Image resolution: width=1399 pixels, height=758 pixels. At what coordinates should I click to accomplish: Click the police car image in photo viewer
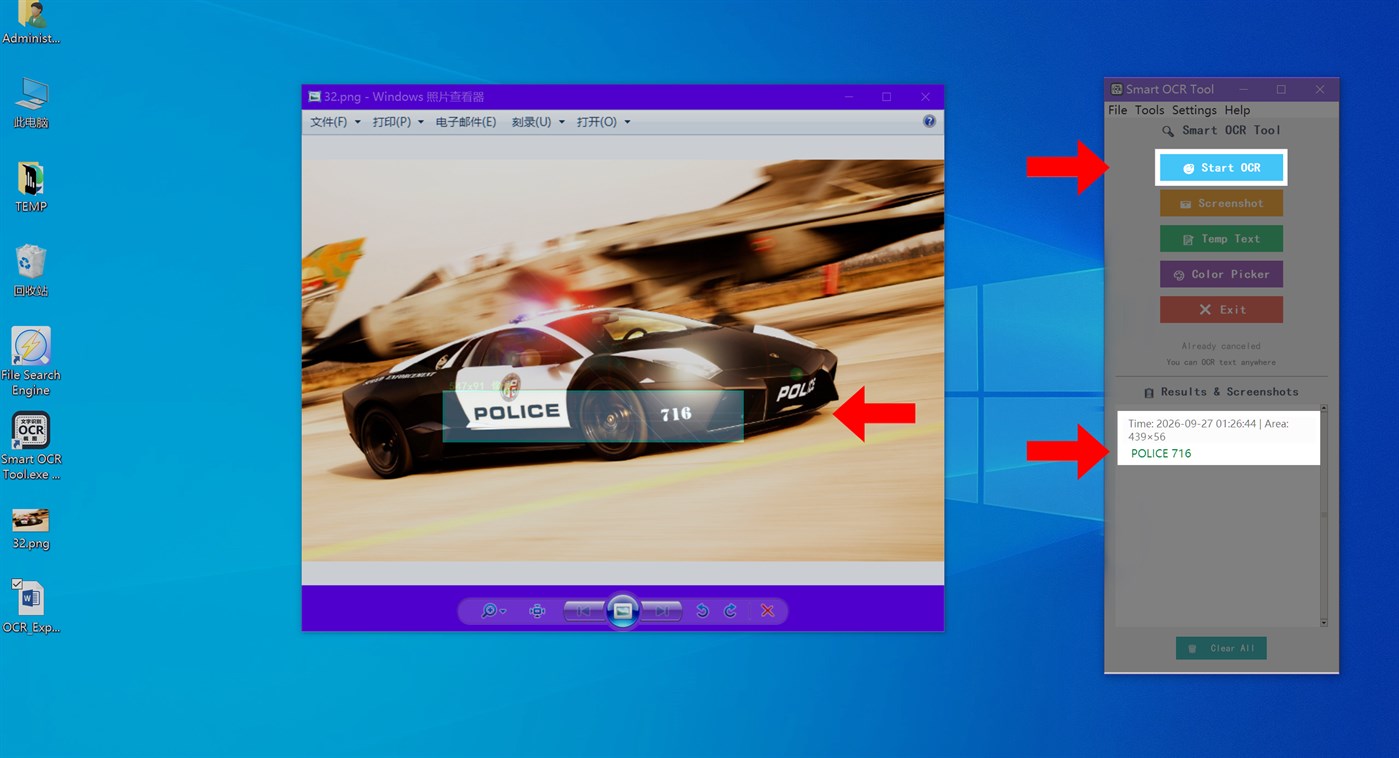(x=623, y=361)
